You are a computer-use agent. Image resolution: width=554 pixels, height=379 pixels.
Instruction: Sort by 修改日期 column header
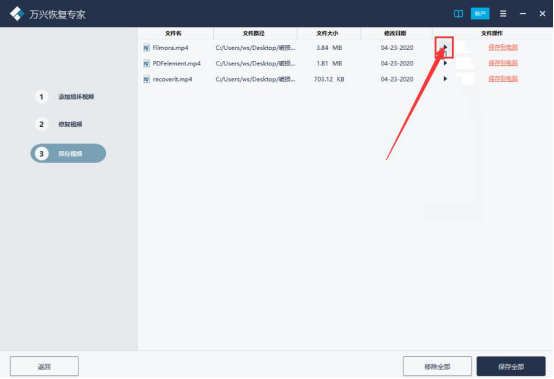click(395, 33)
